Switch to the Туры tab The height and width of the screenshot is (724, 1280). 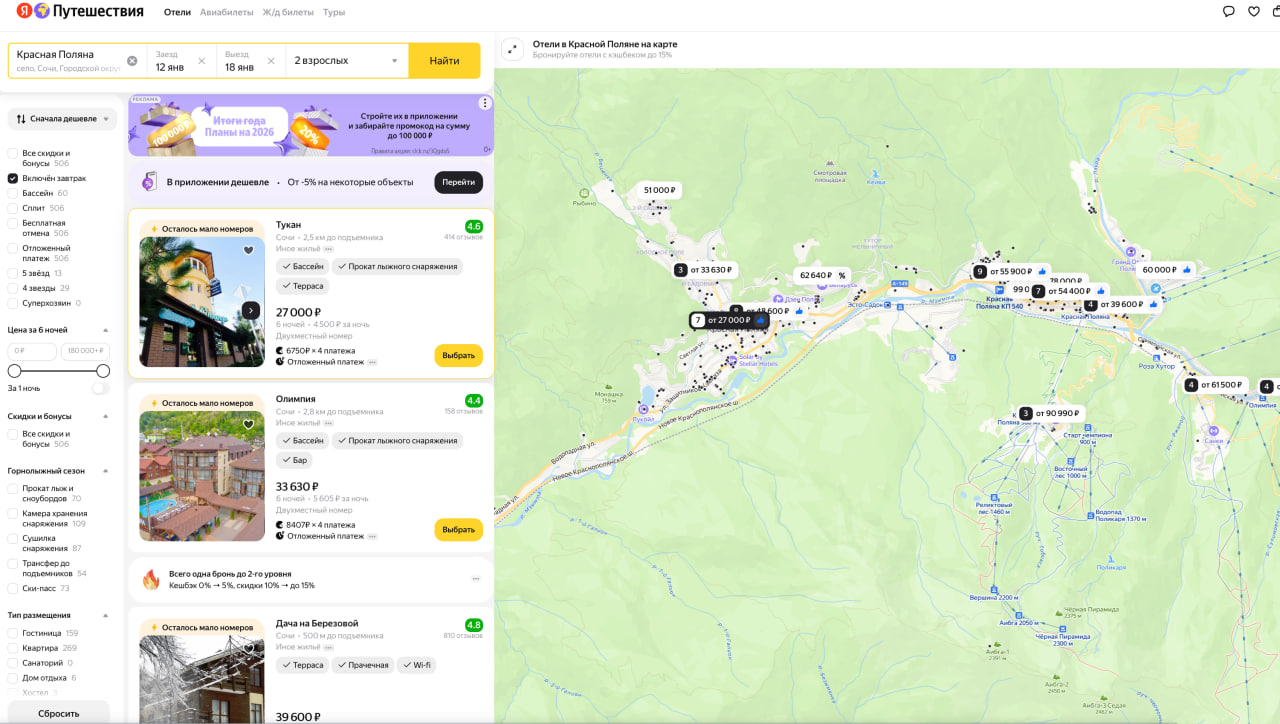[334, 12]
